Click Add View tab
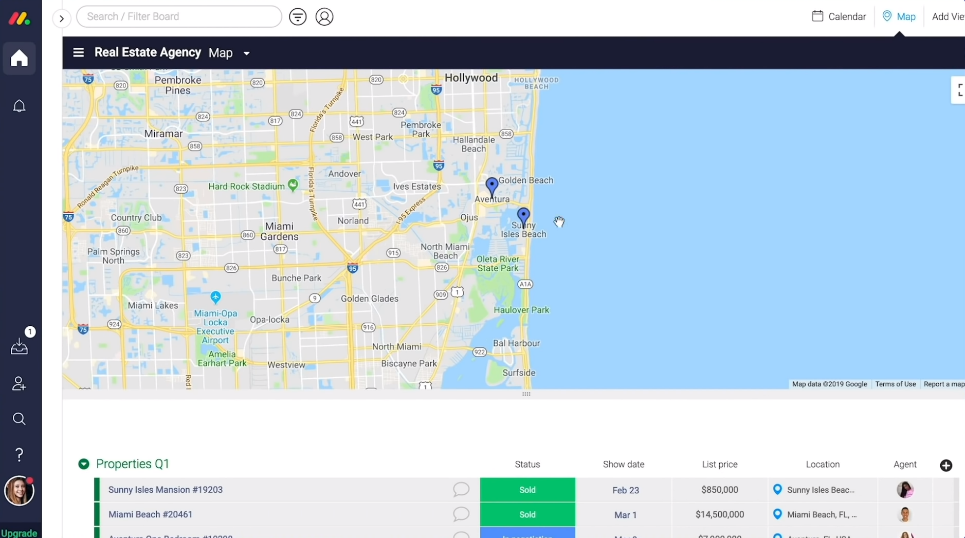 click(948, 17)
